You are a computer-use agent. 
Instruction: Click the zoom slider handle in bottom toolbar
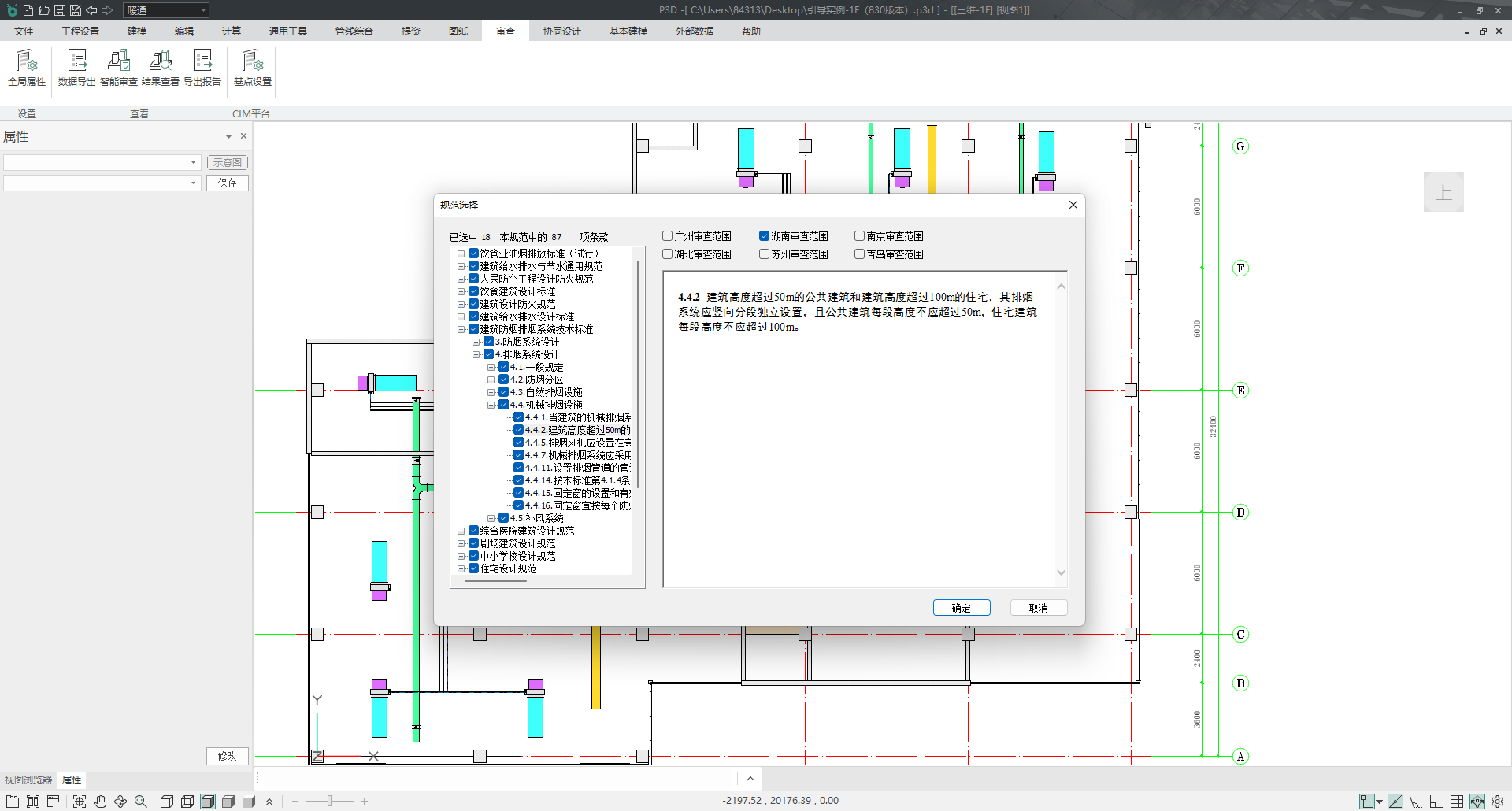(329, 802)
